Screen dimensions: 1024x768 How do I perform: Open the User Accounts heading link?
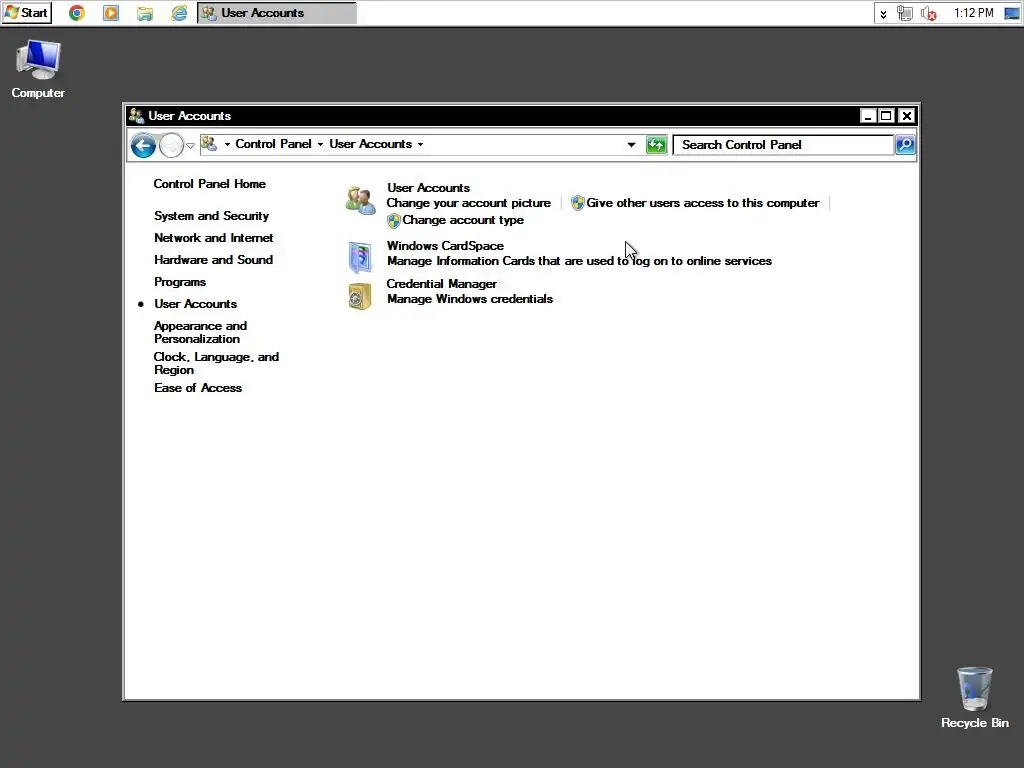[x=428, y=188]
